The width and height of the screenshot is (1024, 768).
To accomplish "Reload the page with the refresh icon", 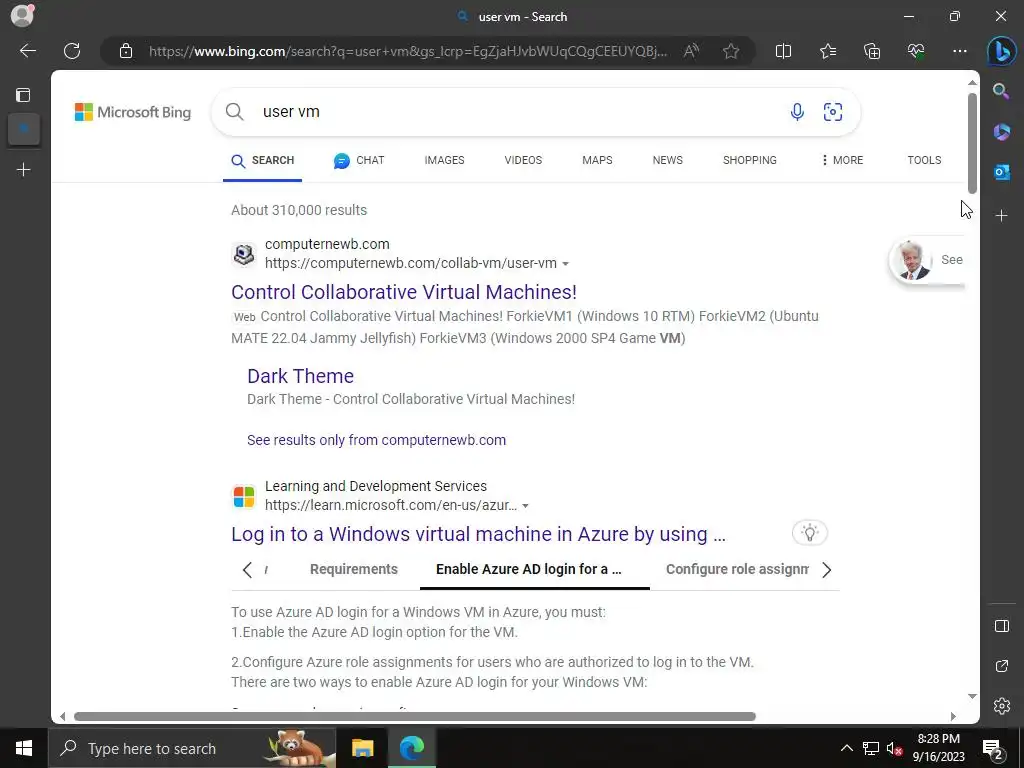I will tap(72, 51).
